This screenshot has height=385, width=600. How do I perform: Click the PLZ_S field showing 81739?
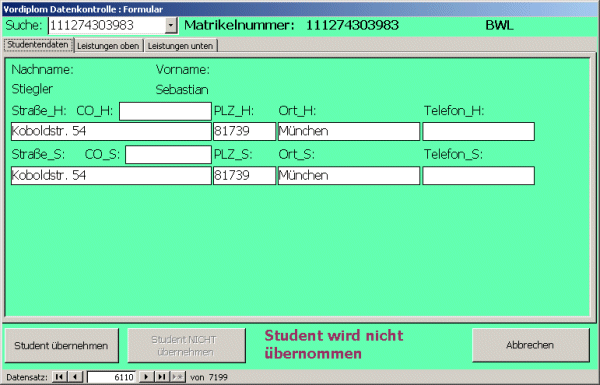coord(245,176)
